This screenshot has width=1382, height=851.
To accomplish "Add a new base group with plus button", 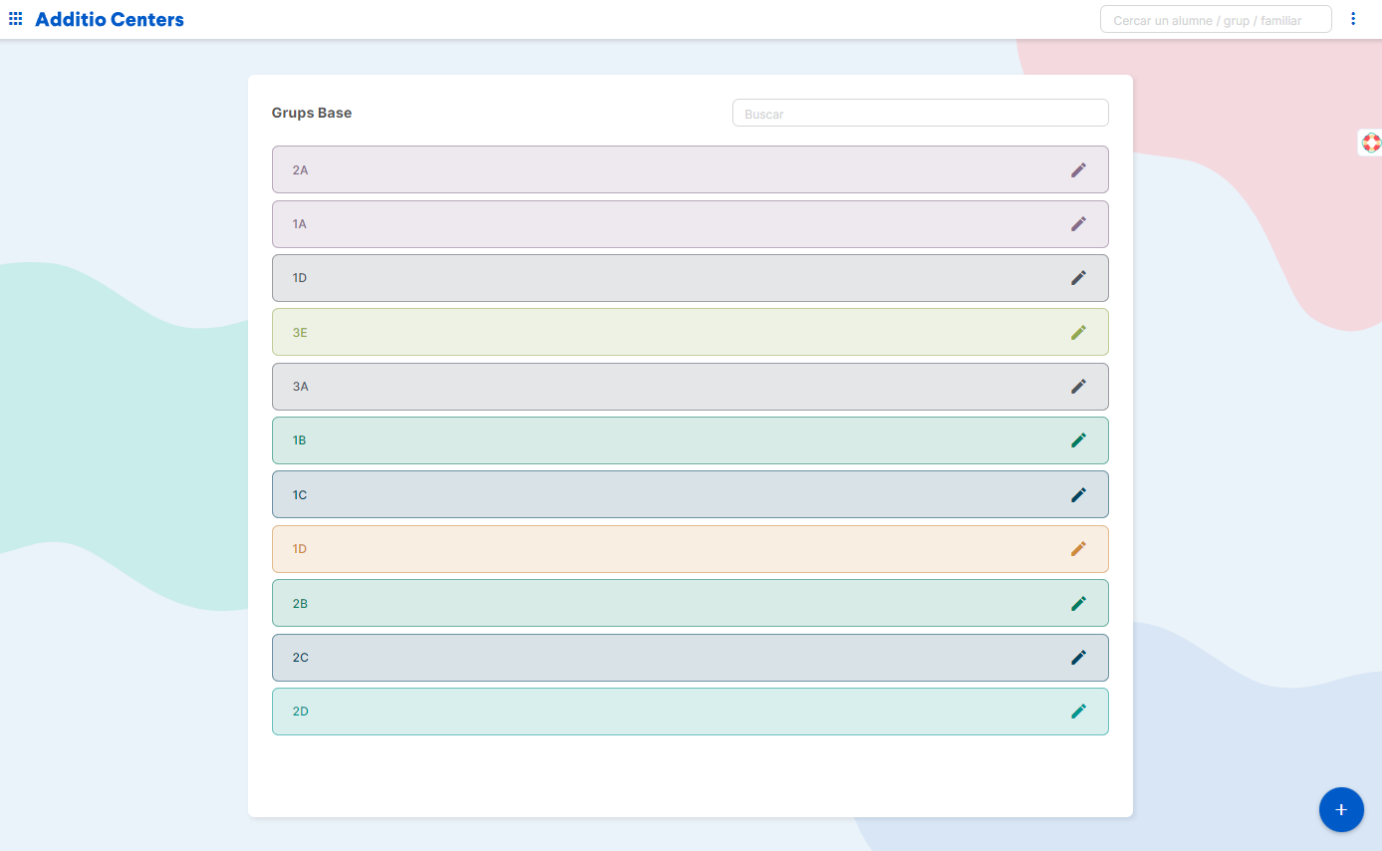I will 1341,809.
